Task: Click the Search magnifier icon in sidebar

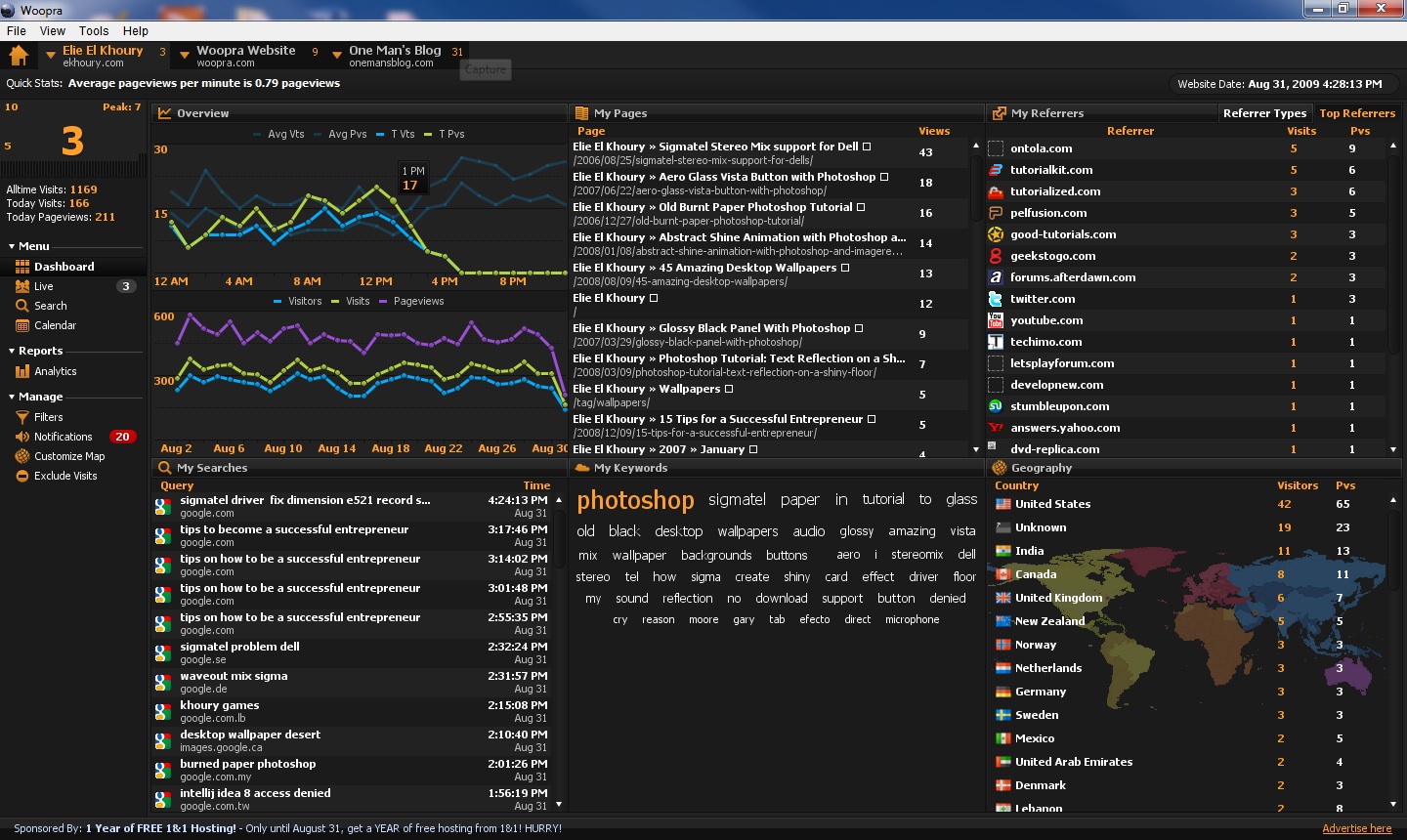Action: [22, 306]
